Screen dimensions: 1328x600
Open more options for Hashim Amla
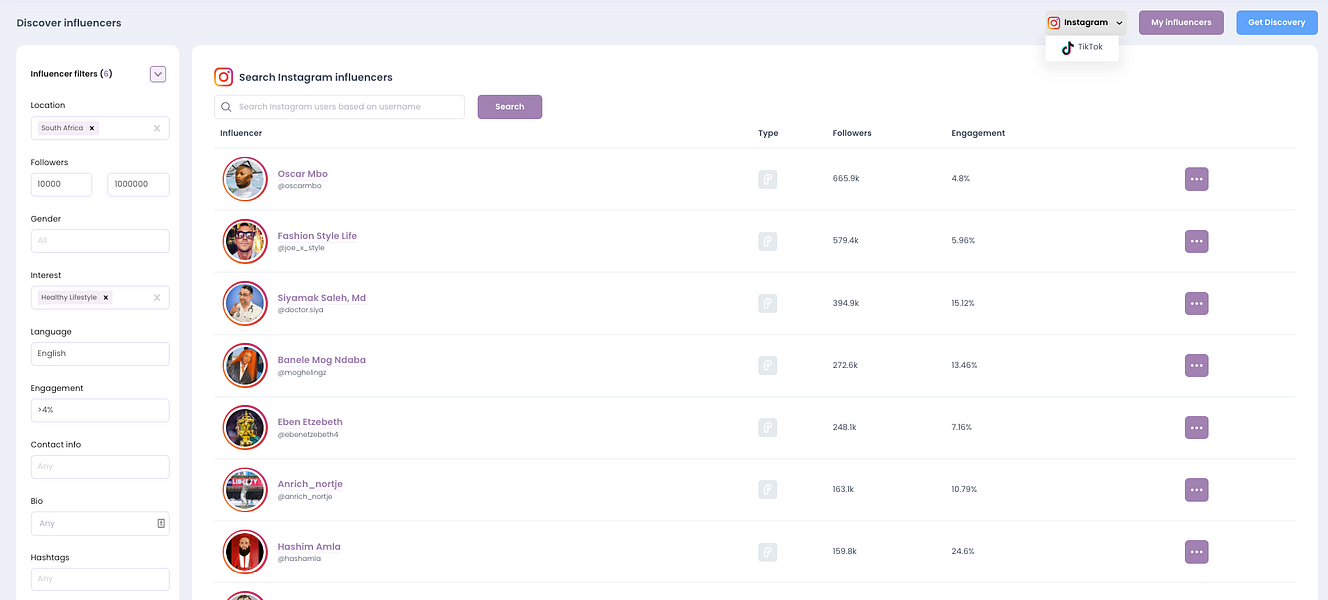click(x=1196, y=551)
